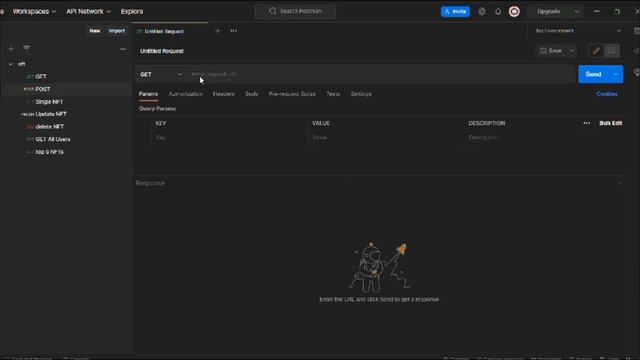Click the blue Invite button
The width and height of the screenshot is (640, 360).
[x=455, y=11]
